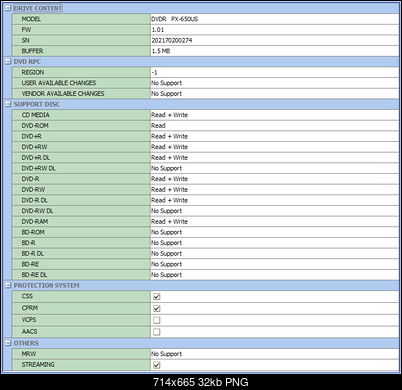
Task: Click buffer value 1.5 MB
Action: (161, 51)
